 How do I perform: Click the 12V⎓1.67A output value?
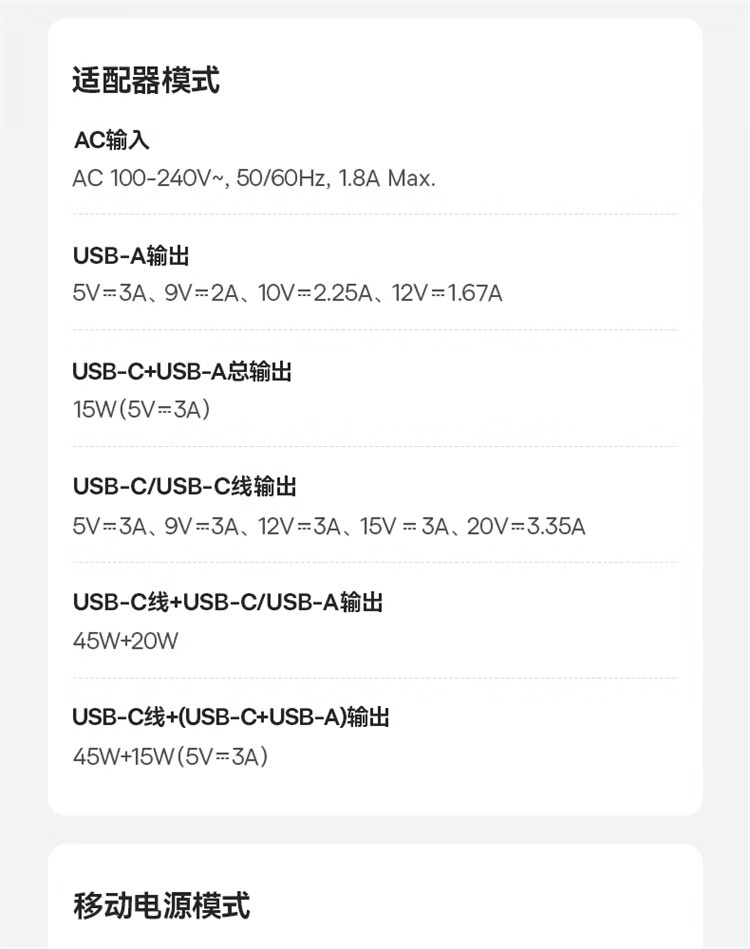coord(447,294)
